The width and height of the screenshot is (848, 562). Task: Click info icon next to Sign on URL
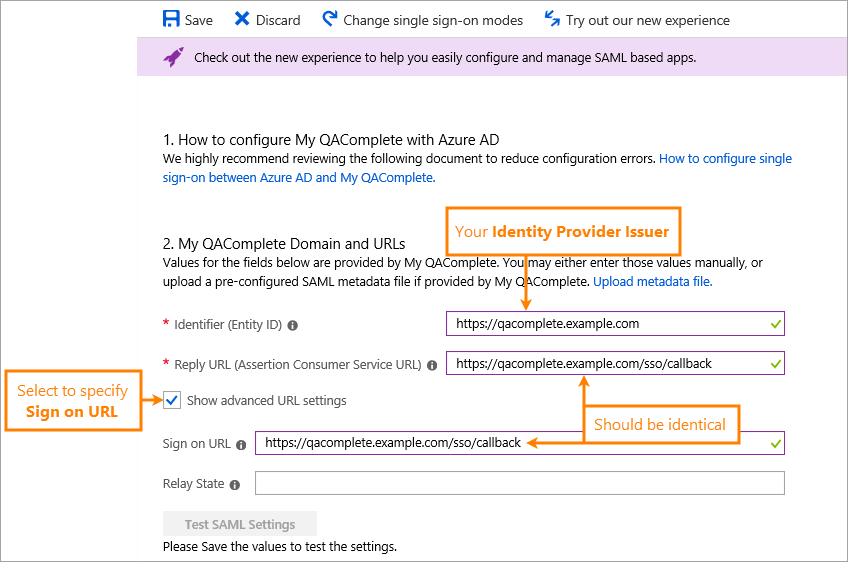[240, 444]
